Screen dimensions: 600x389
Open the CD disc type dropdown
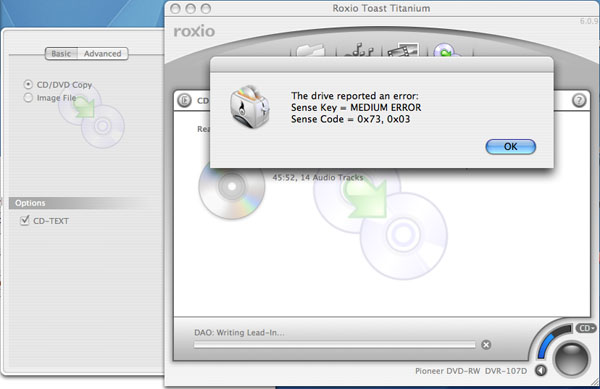[586, 328]
